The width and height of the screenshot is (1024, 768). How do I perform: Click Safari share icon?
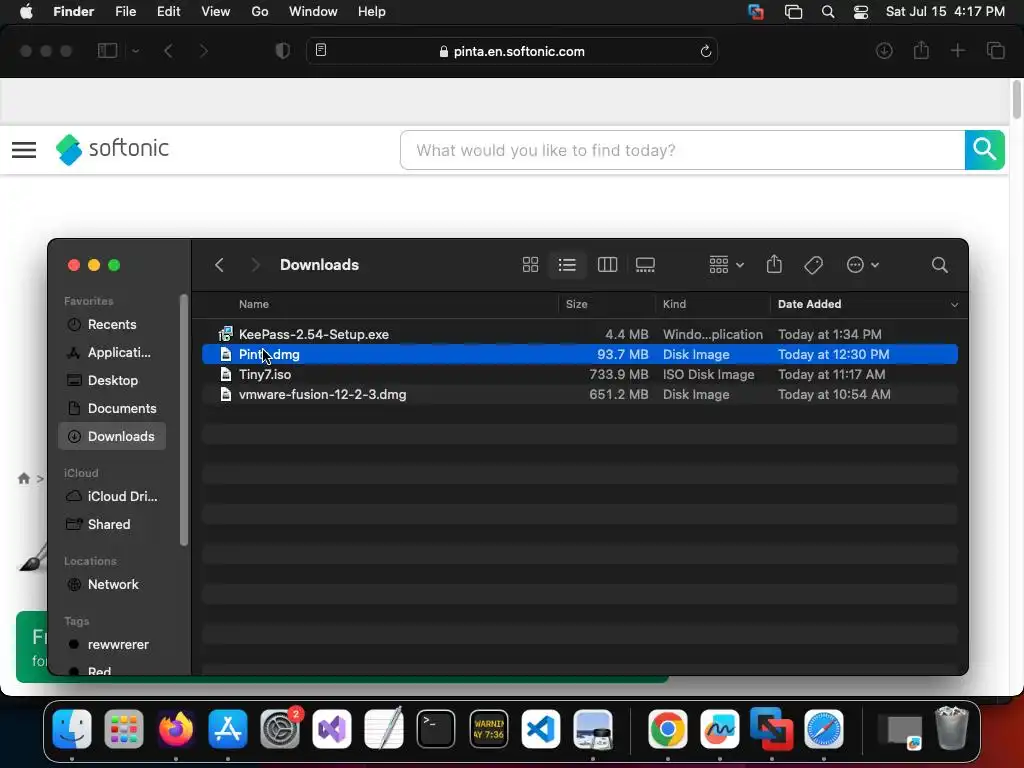pyautogui.click(x=921, y=50)
